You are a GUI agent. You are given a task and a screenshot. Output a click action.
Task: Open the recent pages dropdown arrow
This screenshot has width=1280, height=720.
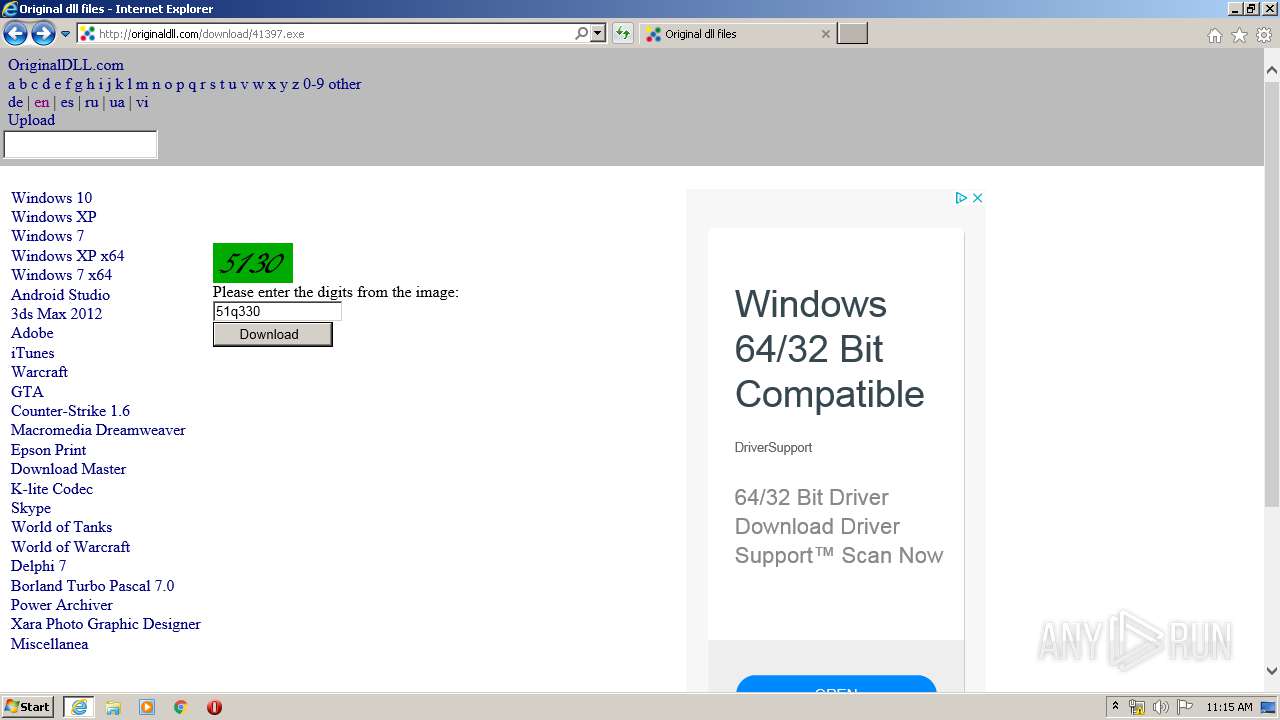click(66, 34)
